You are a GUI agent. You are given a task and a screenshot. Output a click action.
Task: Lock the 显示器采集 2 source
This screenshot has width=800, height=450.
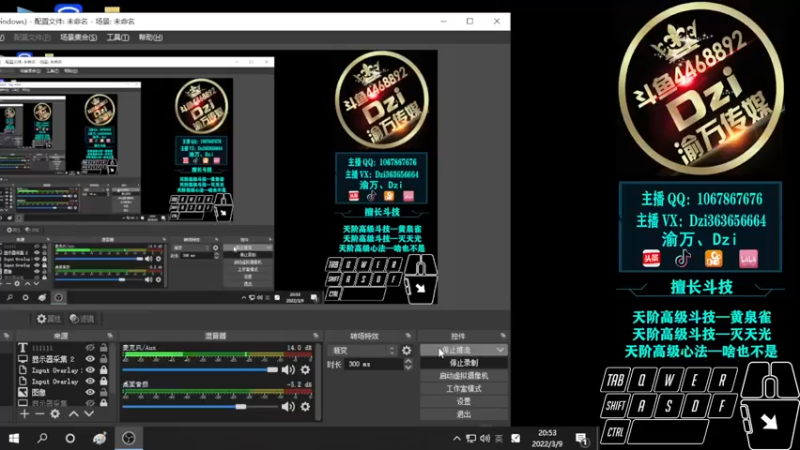click(x=104, y=359)
